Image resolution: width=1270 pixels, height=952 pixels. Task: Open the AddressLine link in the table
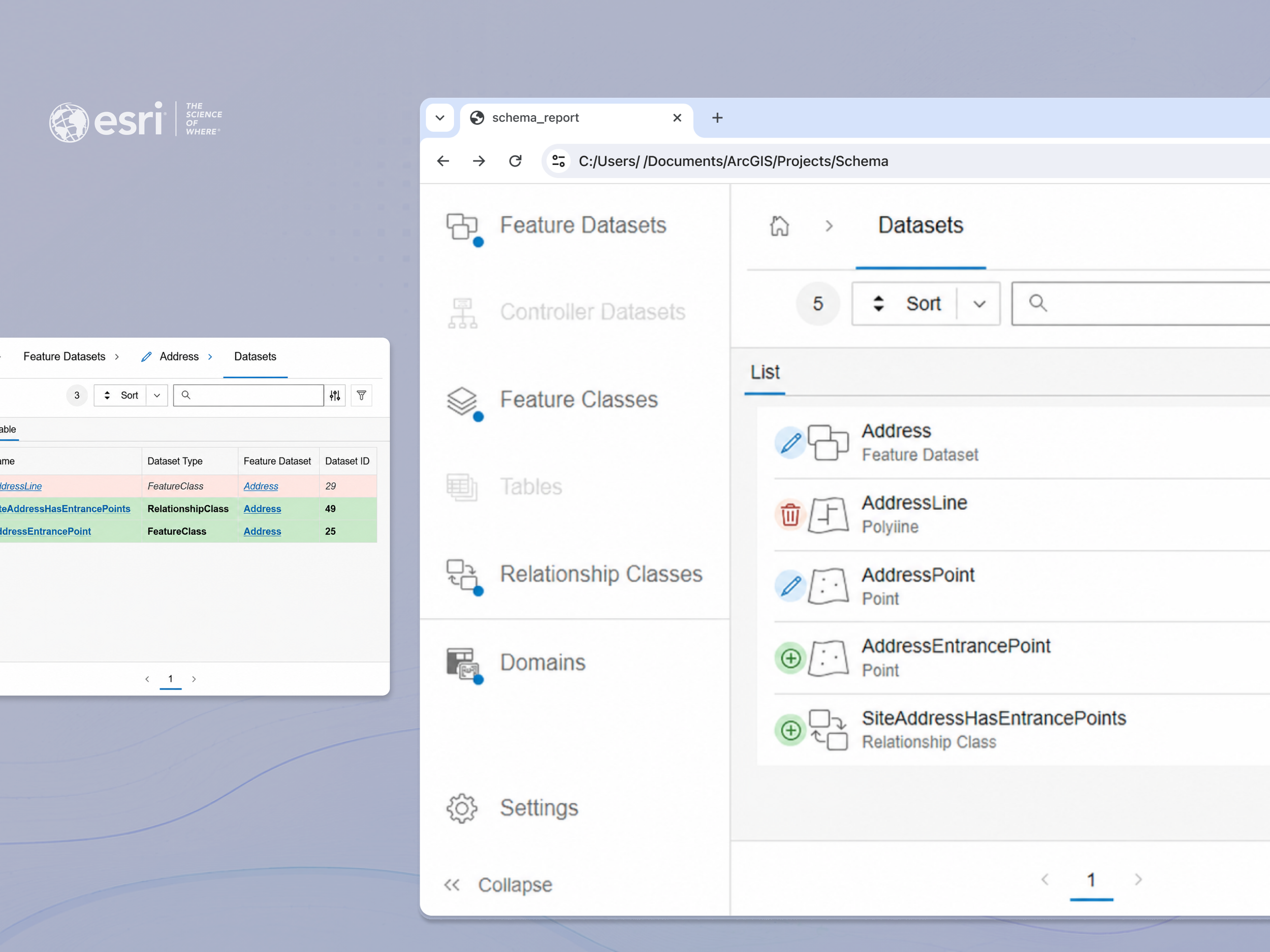tap(21, 486)
